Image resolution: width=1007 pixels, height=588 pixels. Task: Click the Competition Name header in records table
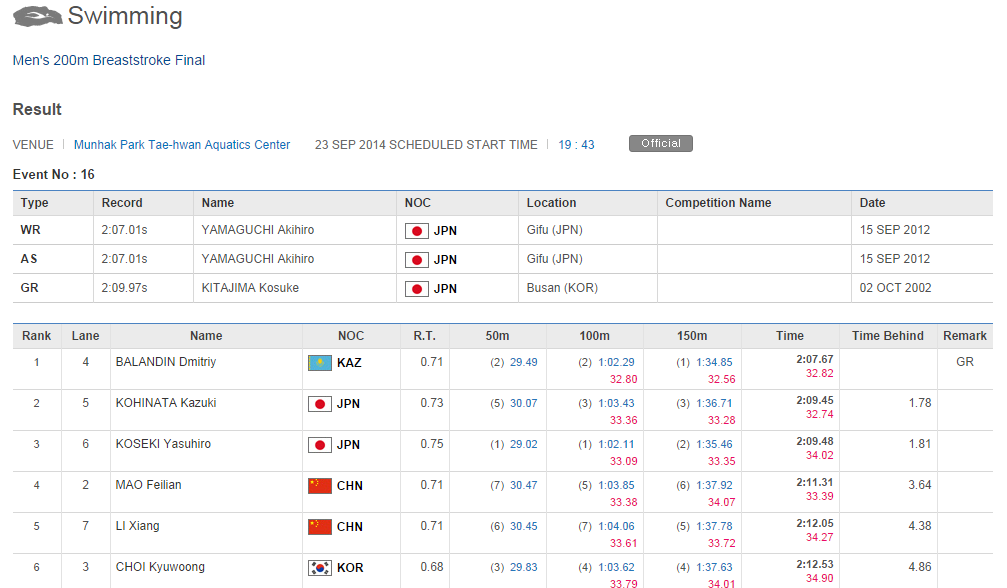click(x=718, y=203)
